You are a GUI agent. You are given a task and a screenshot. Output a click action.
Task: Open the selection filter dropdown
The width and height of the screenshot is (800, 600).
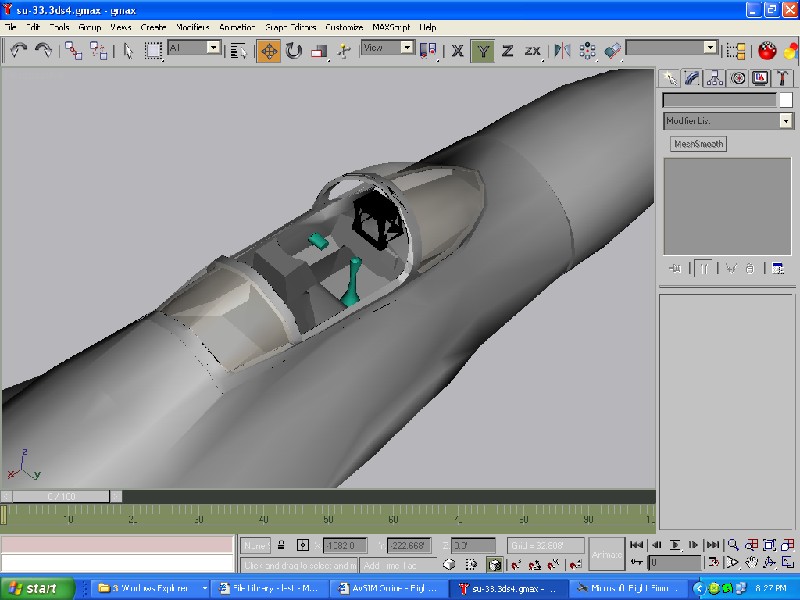pyautogui.click(x=213, y=47)
